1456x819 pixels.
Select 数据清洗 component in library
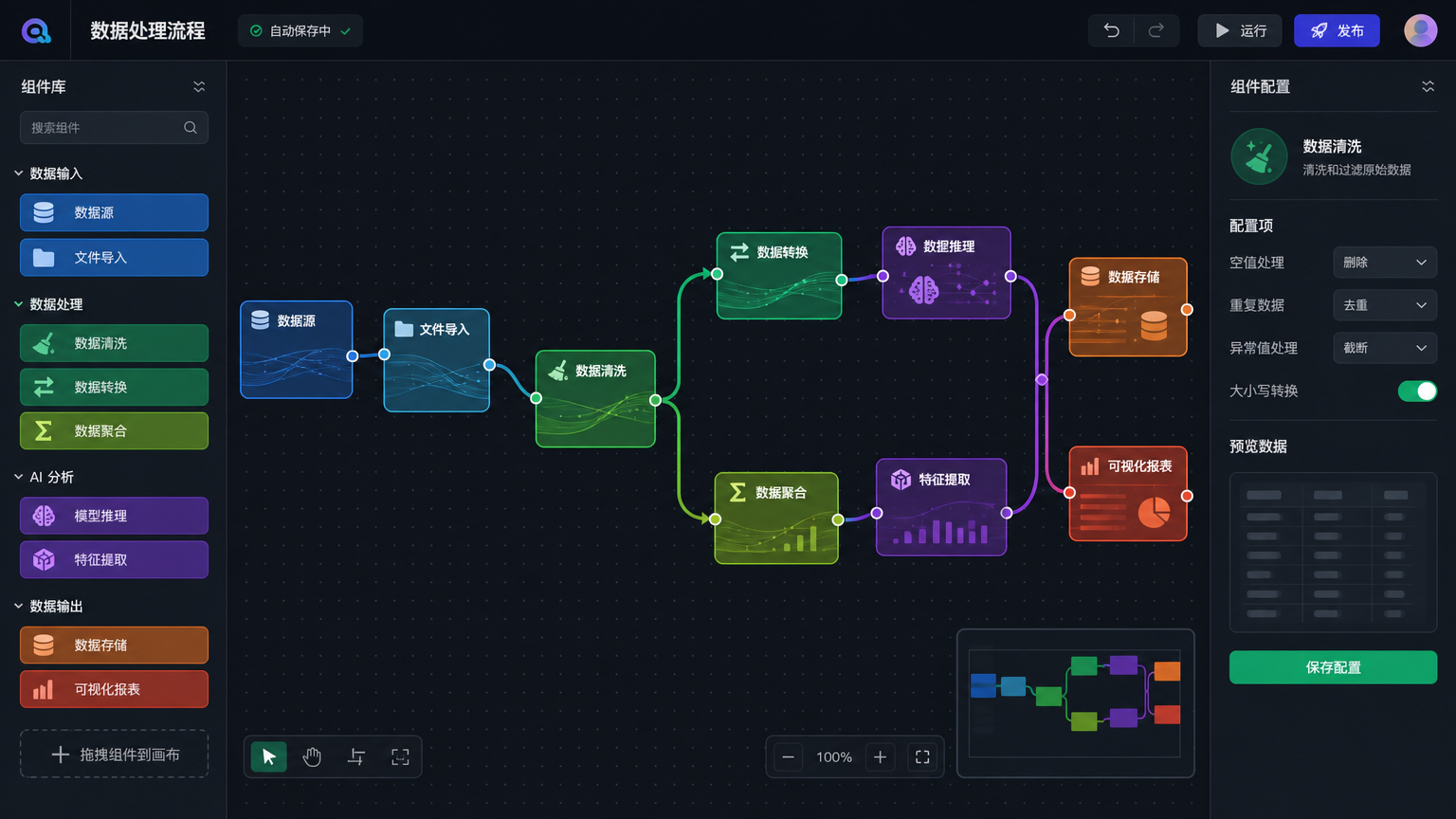click(x=114, y=343)
